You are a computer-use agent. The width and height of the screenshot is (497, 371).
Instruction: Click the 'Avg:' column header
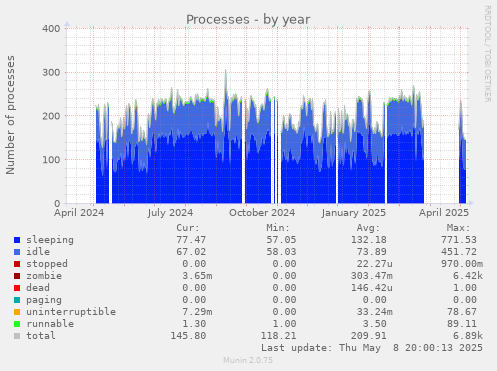[x=368, y=228]
